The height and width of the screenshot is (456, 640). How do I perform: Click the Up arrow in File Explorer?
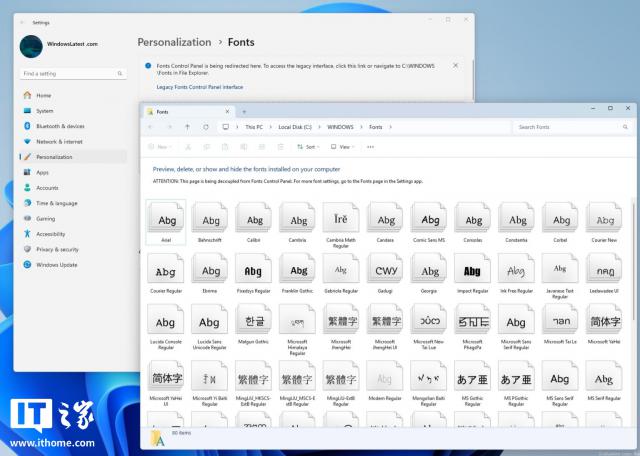(x=187, y=127)
